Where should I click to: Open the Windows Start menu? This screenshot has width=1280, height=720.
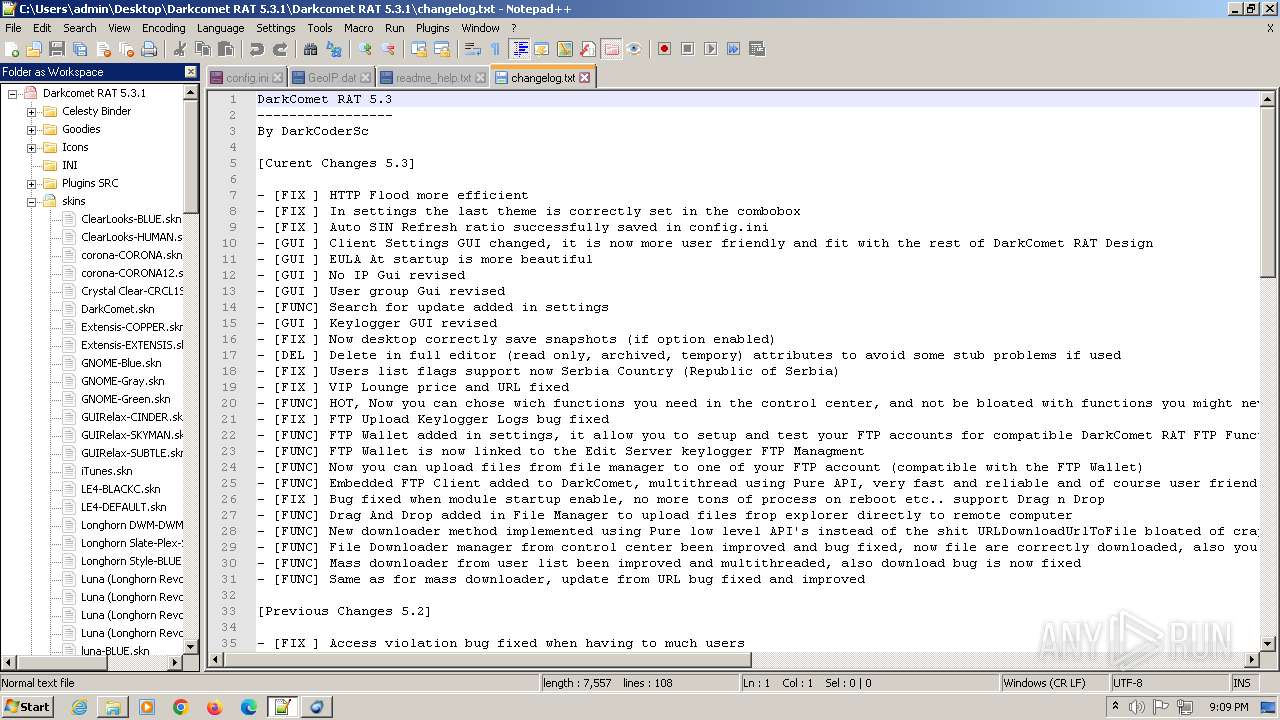28,706
